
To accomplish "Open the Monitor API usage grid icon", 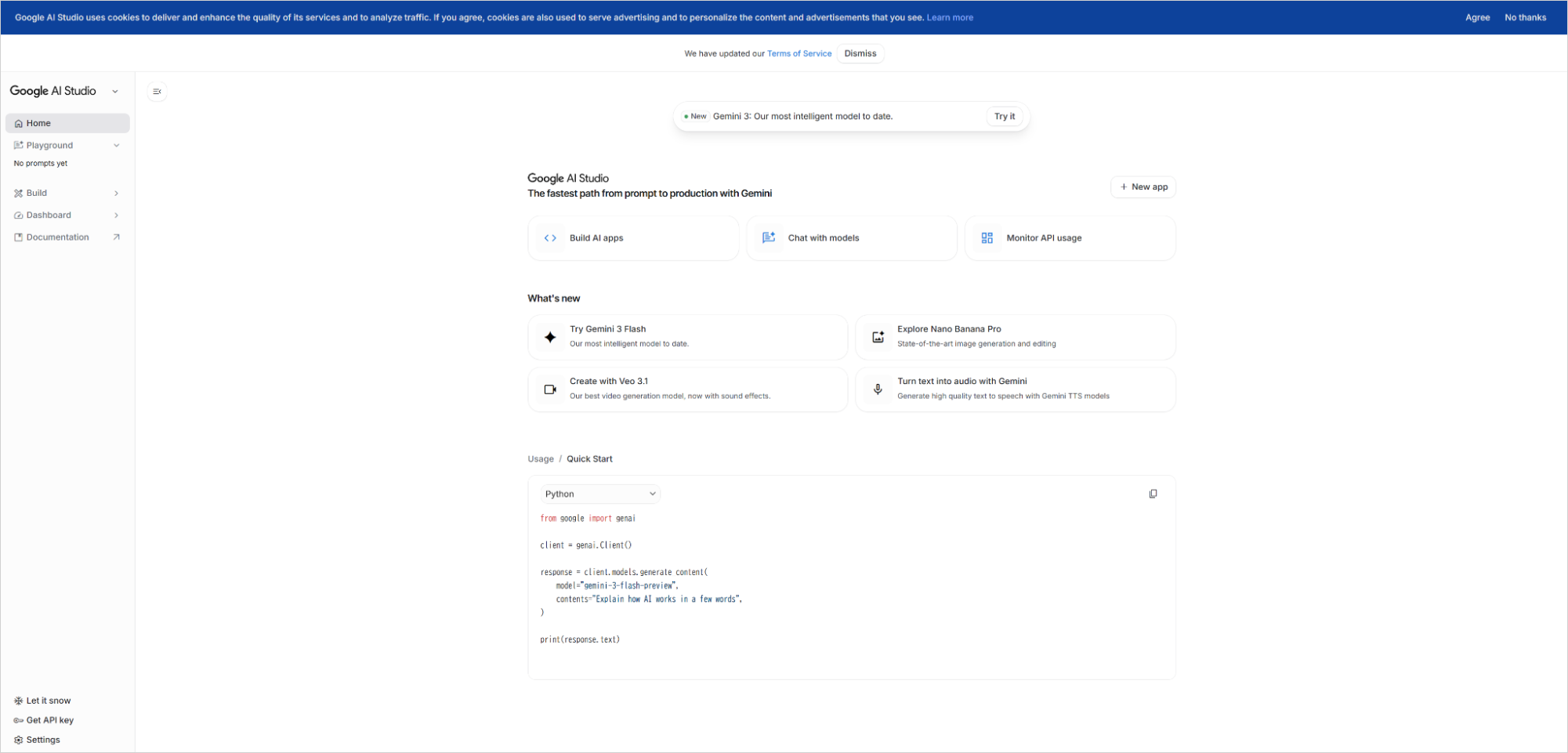I will [987, 237].
